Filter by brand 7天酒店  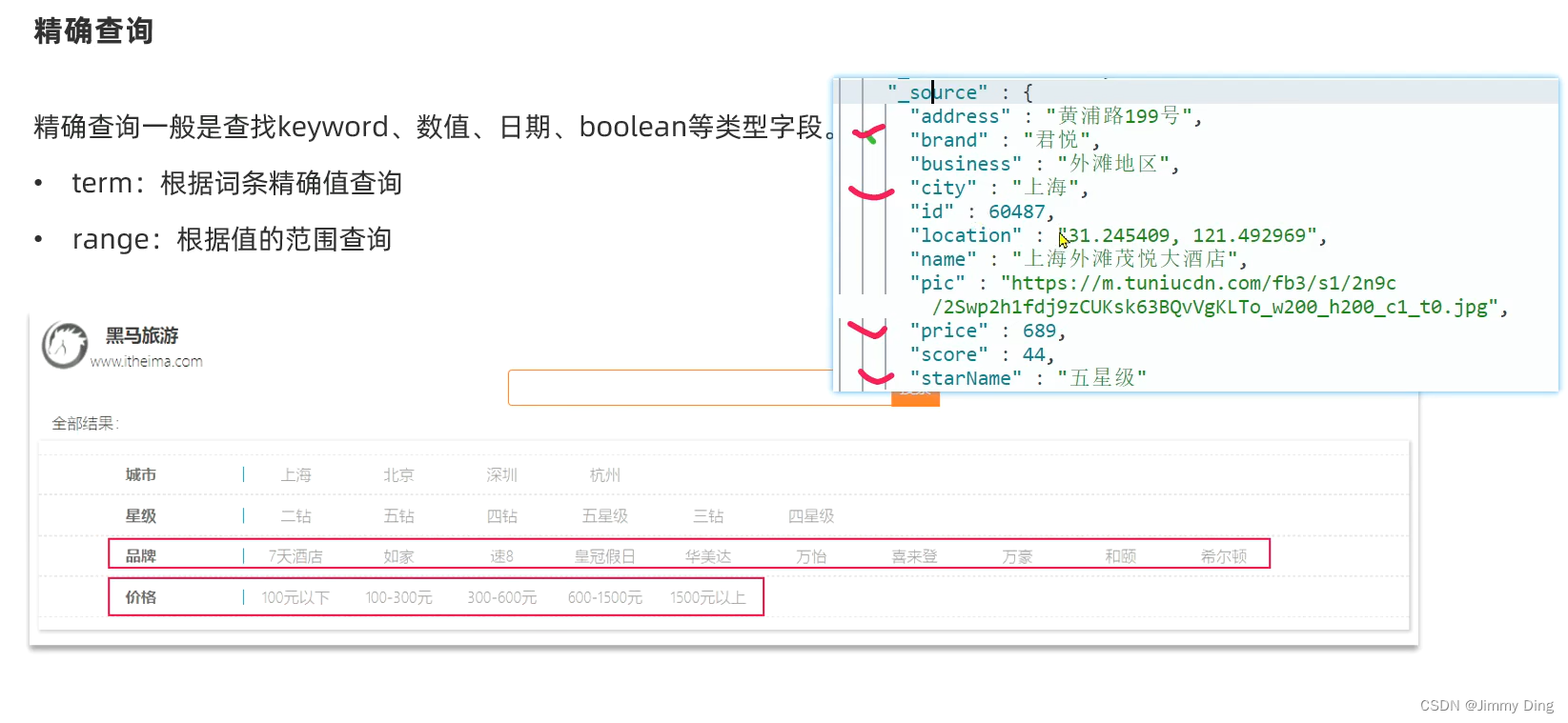pos(295,556)
